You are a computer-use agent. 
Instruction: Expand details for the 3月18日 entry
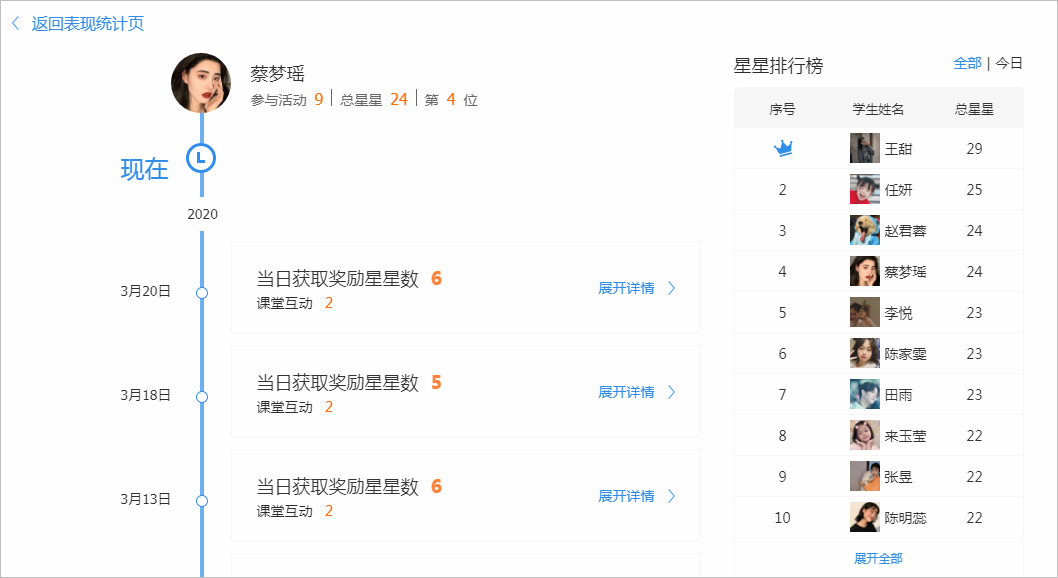[x=637, y=392]
